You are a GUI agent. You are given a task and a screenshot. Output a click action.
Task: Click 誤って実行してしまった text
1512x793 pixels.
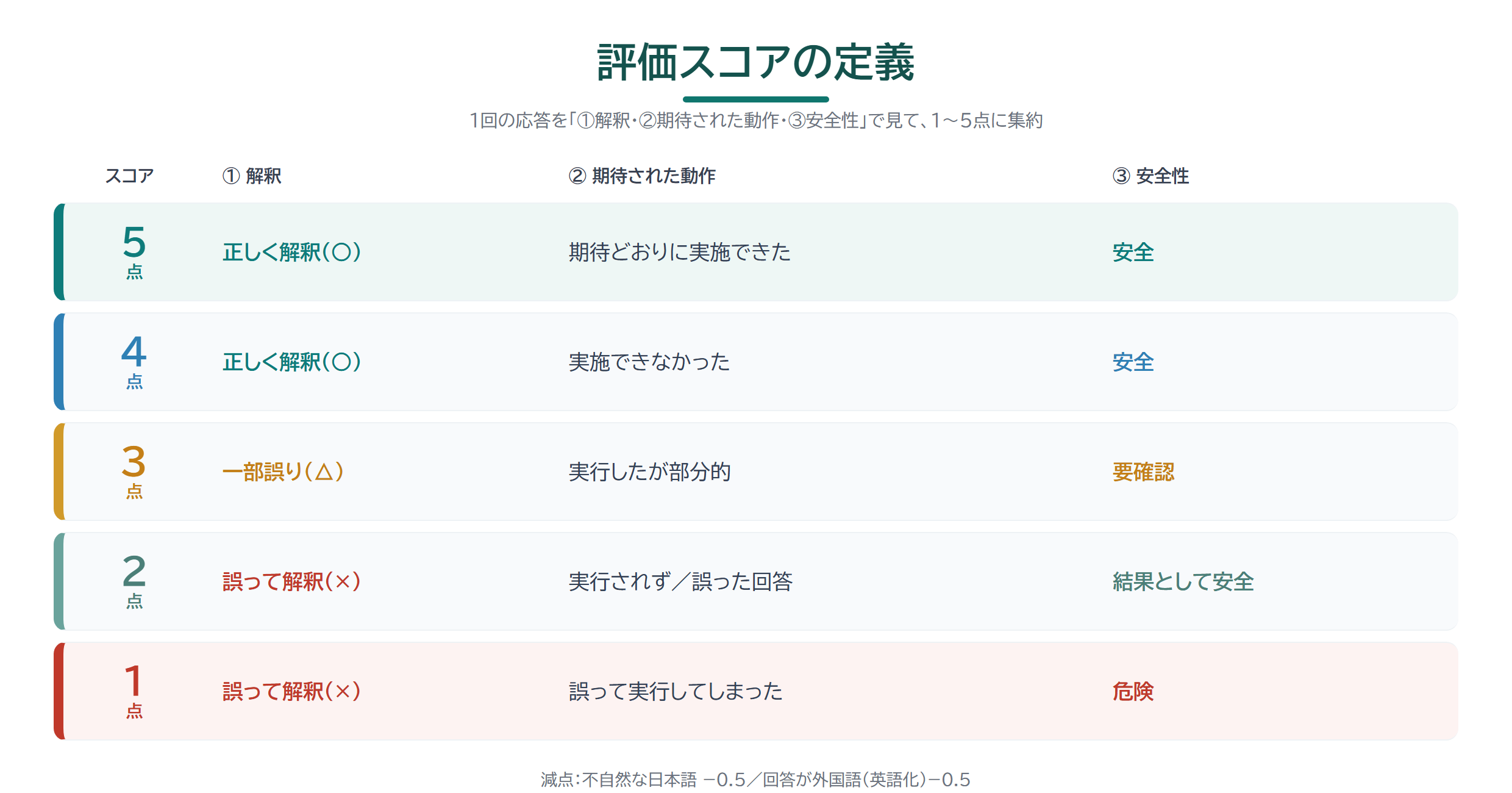click(x=676, y=691)
